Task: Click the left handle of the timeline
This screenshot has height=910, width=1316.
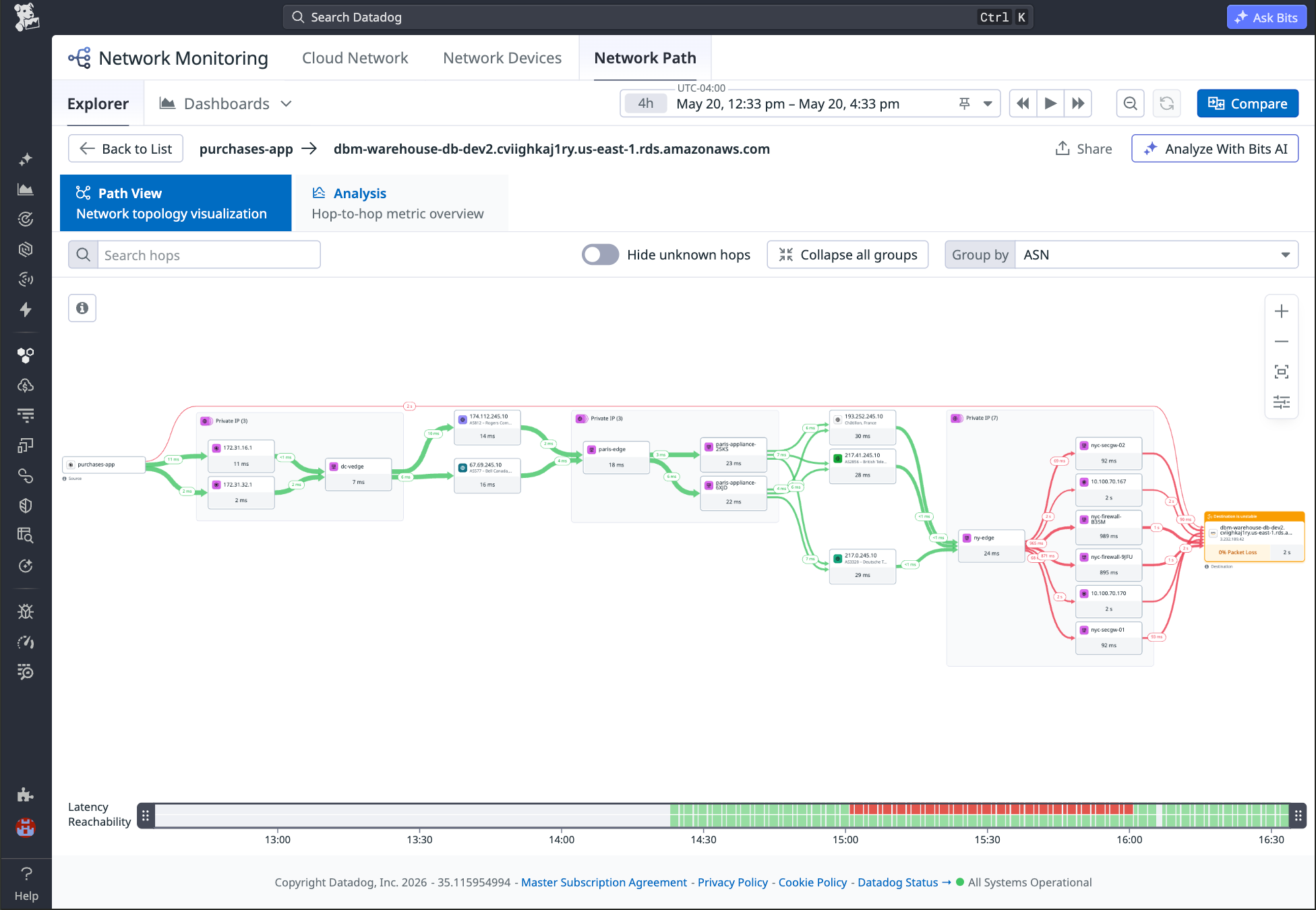Action: click(146, 815)
